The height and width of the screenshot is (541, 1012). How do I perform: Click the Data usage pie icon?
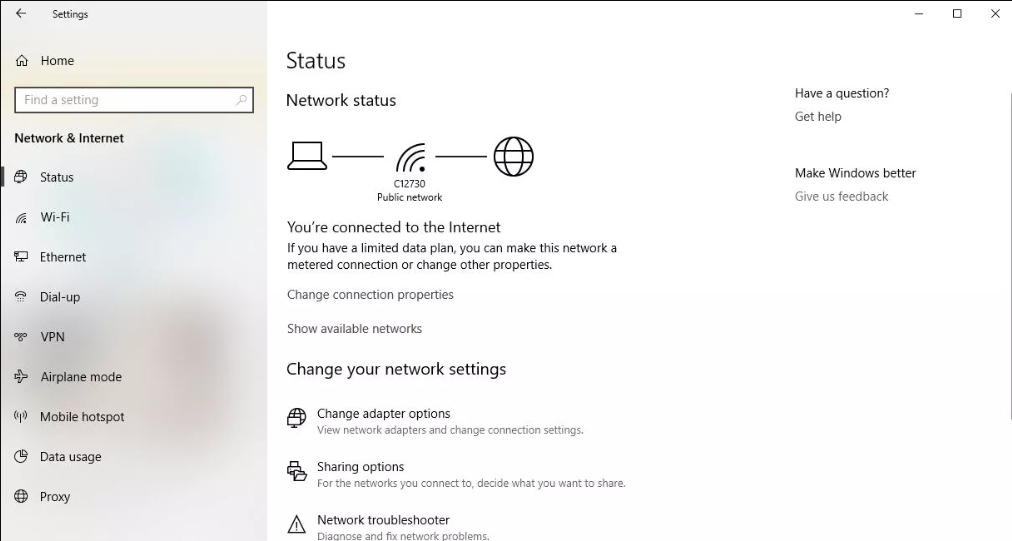21,456
